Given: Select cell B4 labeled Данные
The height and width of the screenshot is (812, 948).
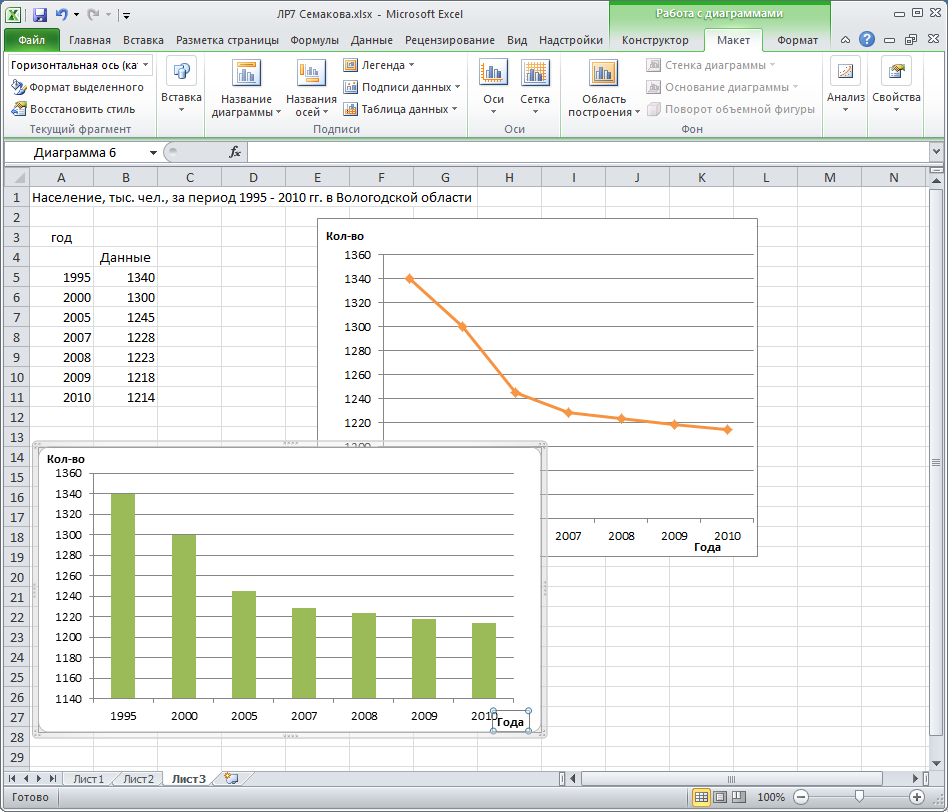Looking at the screenshot, I should (x=126, y=258).
